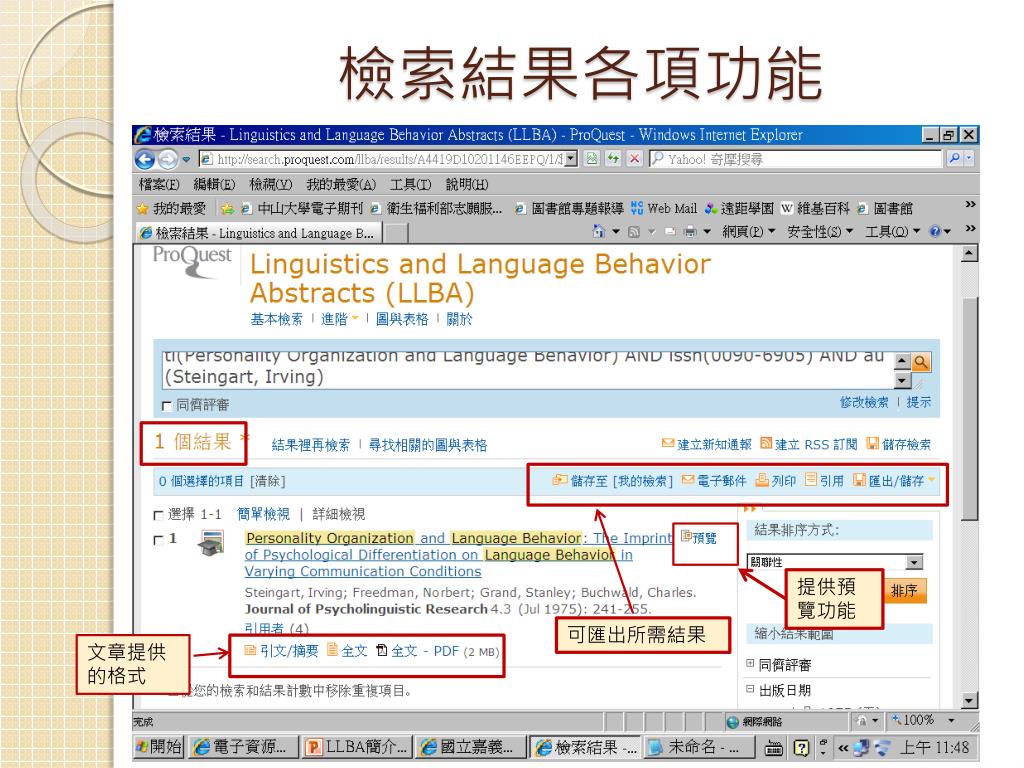
Task: Click the page zoom 100% control
Action: pos(923,720)
